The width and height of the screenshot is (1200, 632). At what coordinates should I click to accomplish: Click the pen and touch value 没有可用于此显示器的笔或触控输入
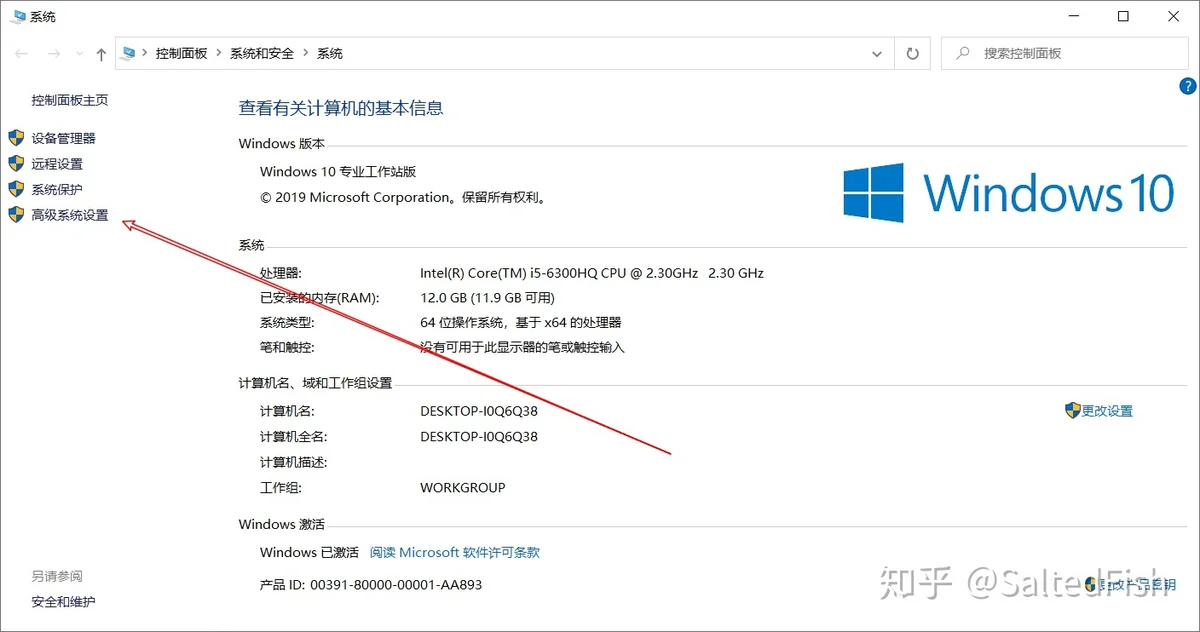pyautogui.click(x=523, y=348)
